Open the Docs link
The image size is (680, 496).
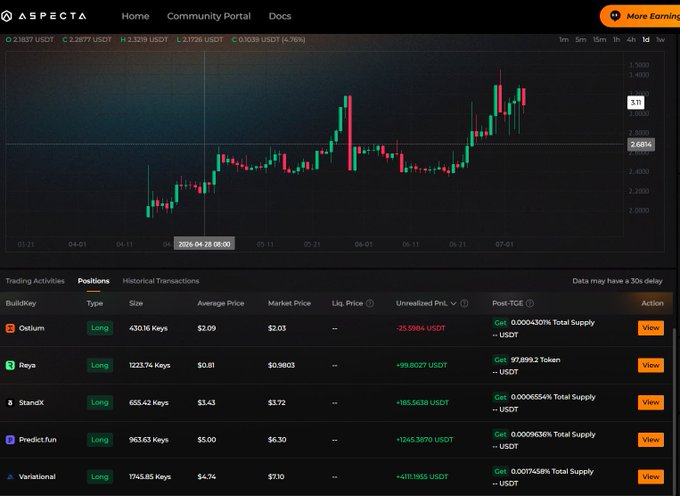280,16
